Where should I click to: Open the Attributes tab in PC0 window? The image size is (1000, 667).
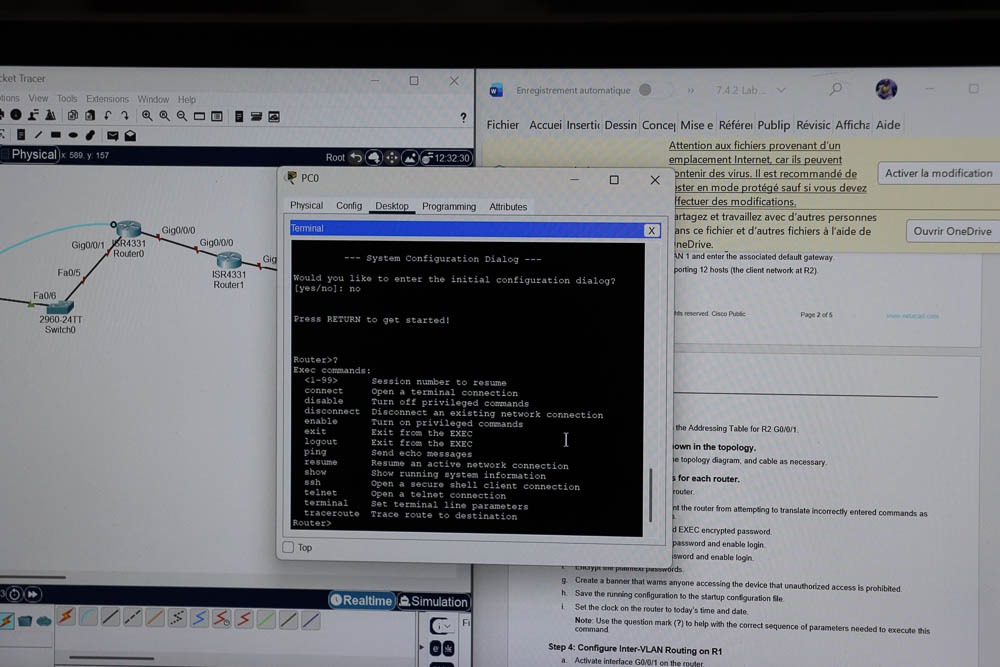(508, 207)
